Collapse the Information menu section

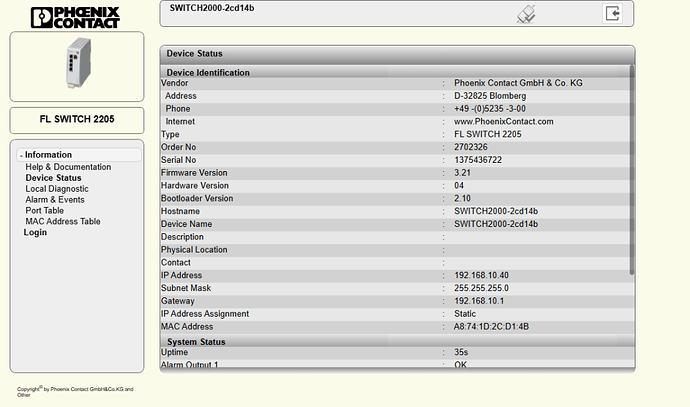click(48, 155)
